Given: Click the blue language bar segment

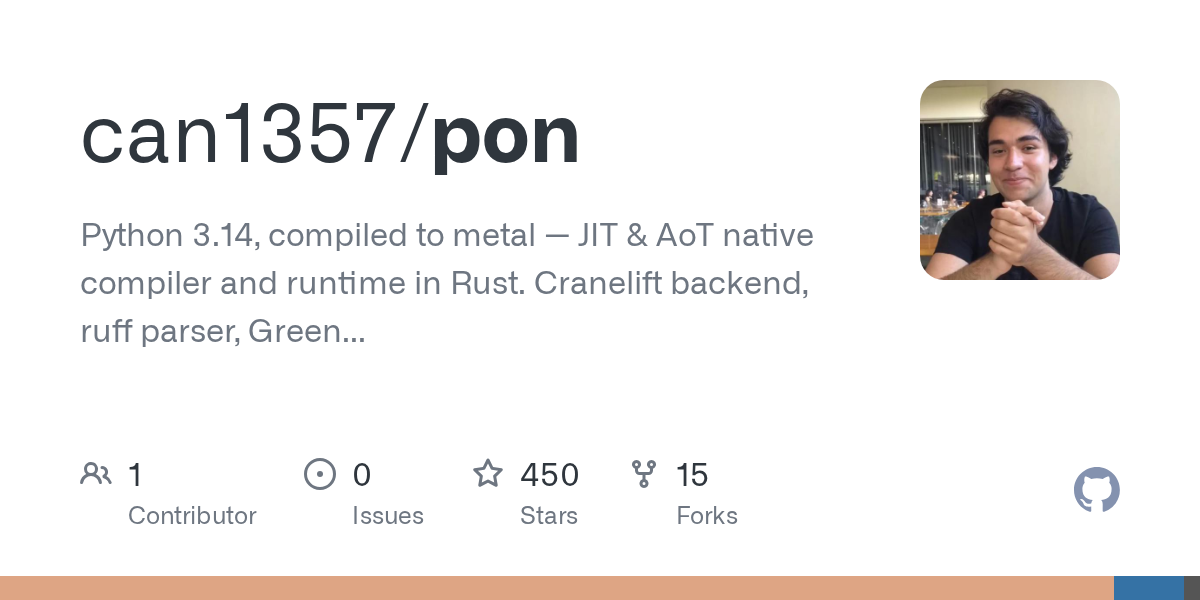Looking at the screenshot, I should pyautogui.click(x=1149, y=588).
